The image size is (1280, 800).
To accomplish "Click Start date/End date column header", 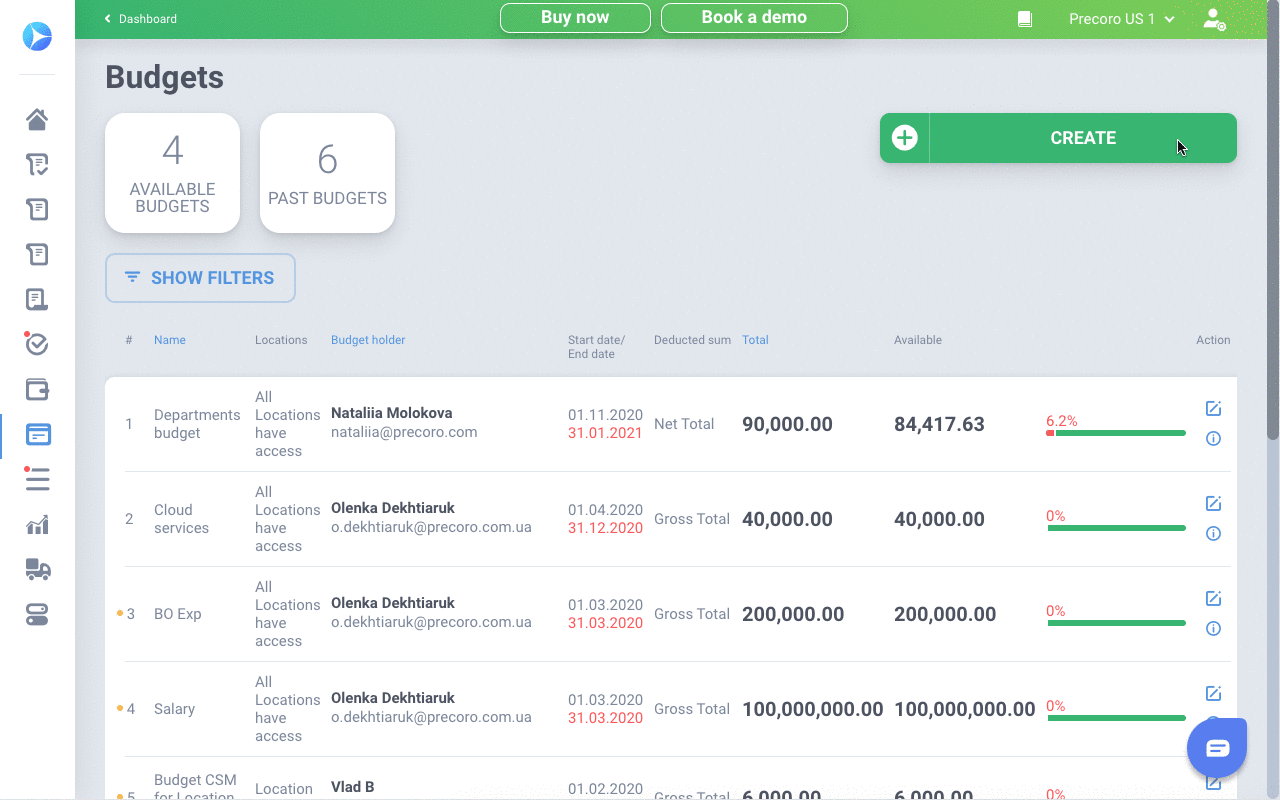I will (596, 347).
